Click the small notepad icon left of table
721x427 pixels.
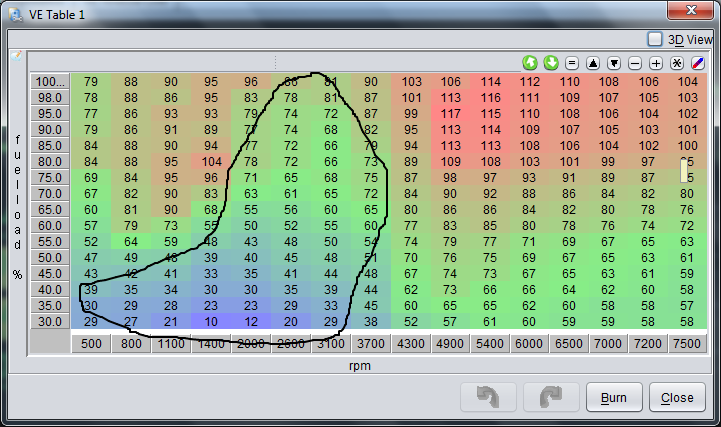[17, 56]
